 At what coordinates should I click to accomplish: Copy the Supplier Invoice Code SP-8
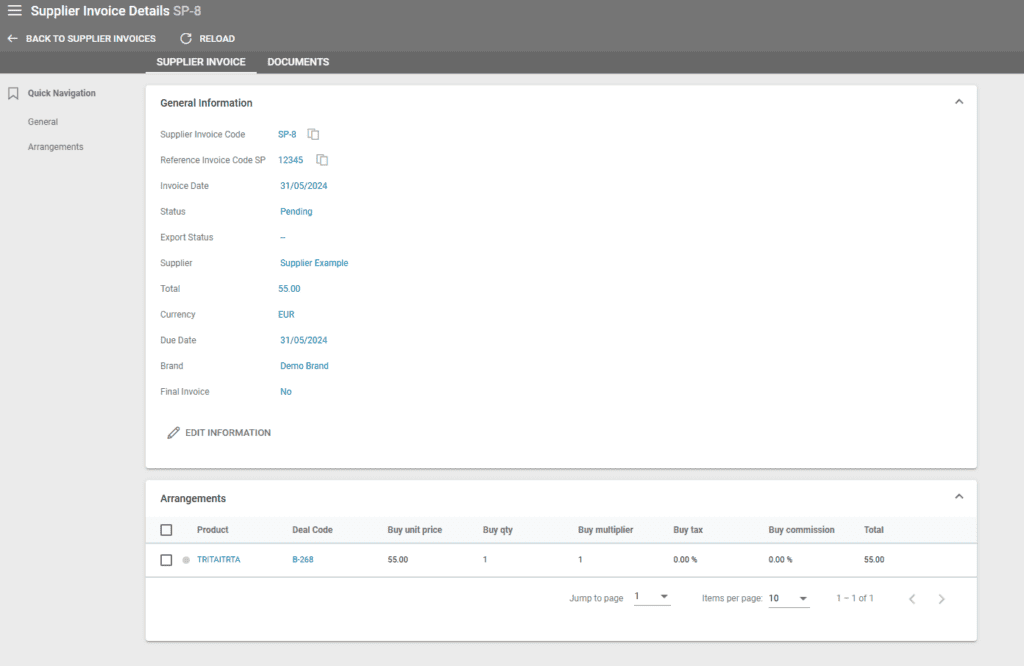(314, 134)
